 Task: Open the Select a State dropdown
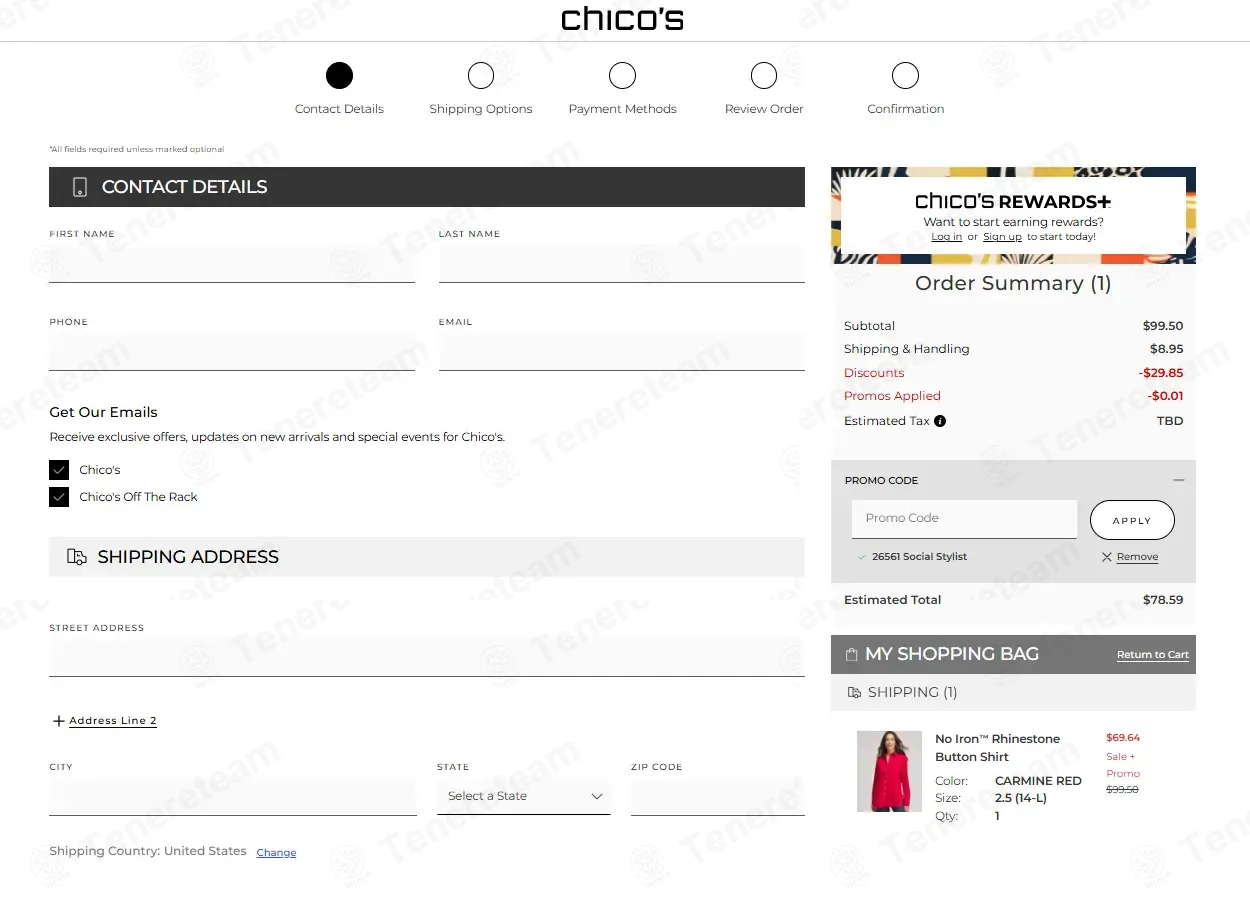524,796
